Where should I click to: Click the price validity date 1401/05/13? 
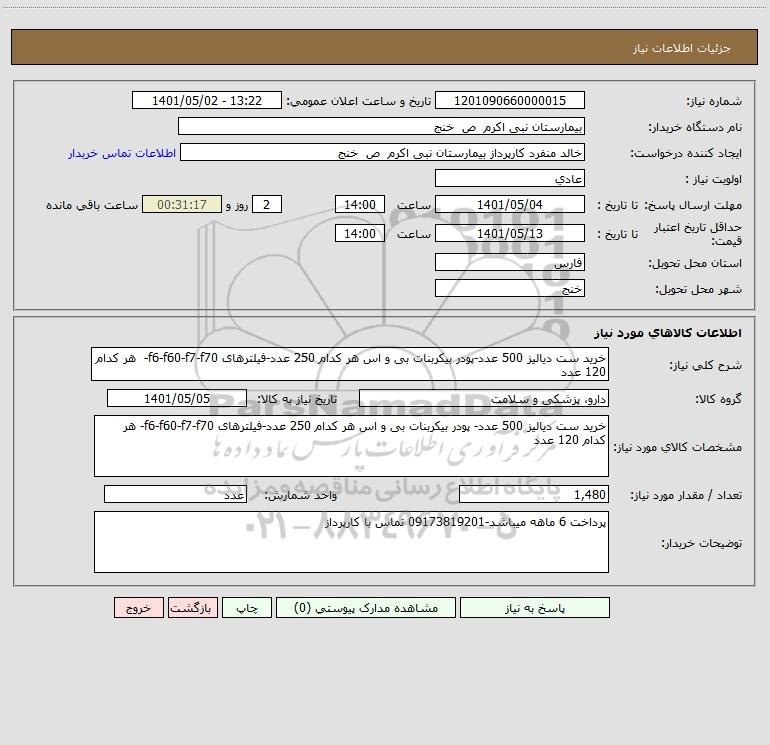[510, 233]
